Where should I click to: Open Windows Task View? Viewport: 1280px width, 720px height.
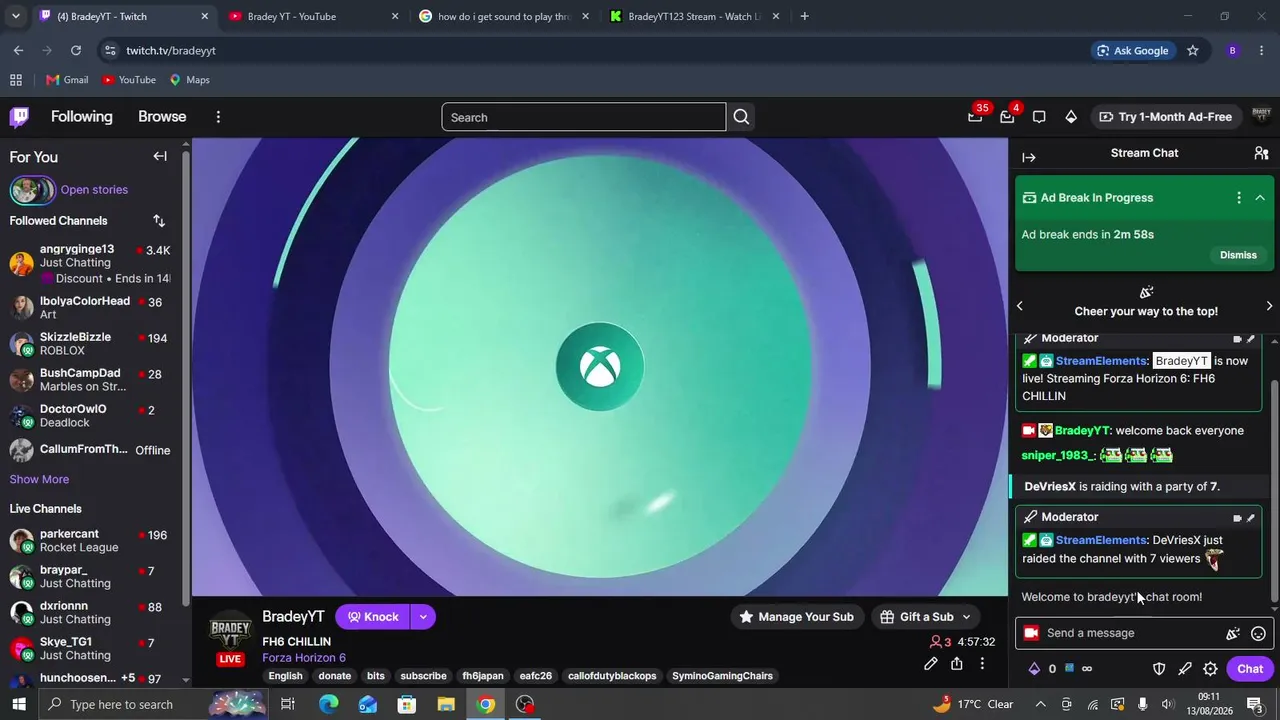pyautogui.click(x=287, y=704)
